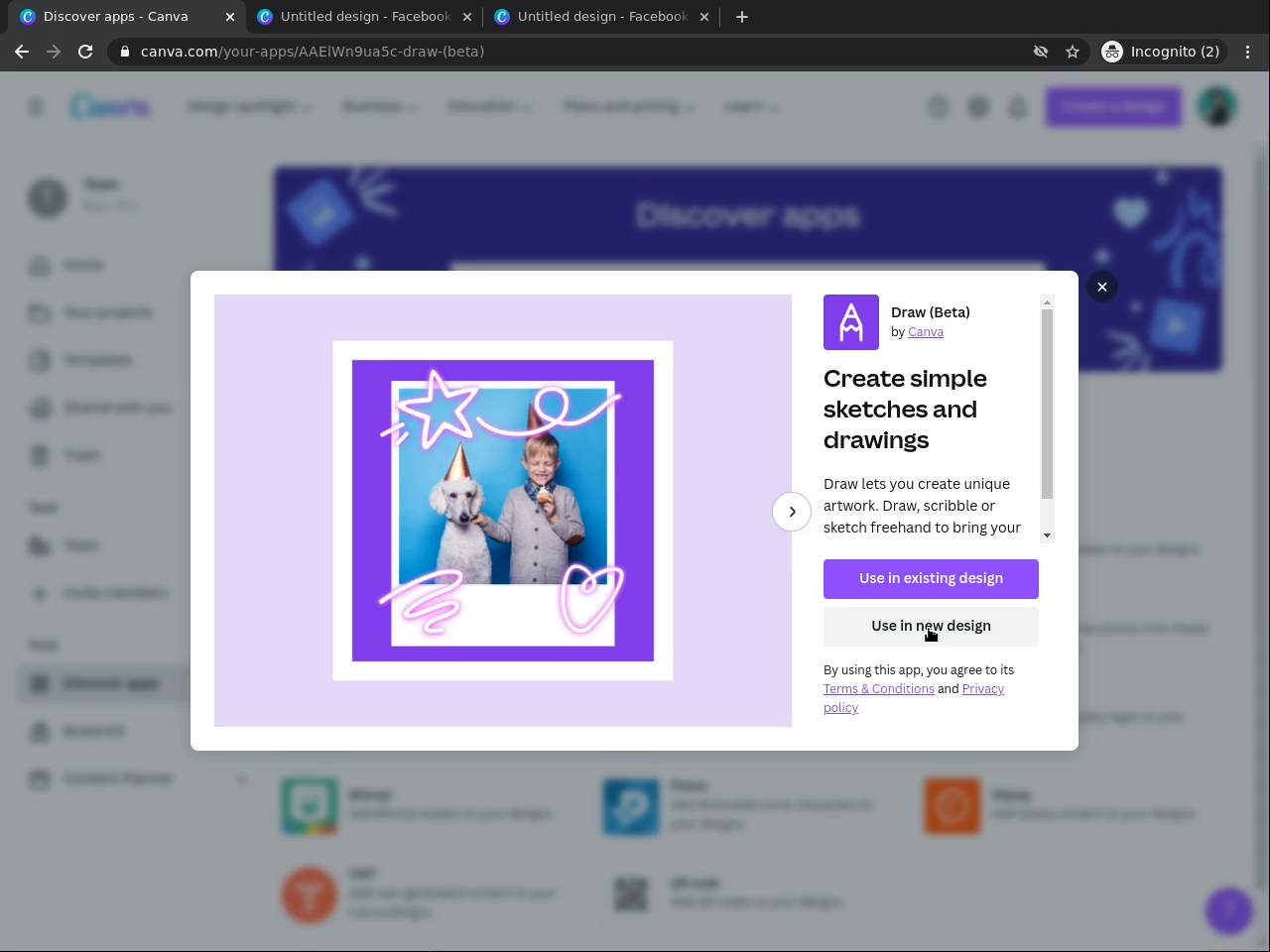This screenshot has height=952, width=1270.
Task: Switch to the second tab, Untitled design
Action: 366,17
